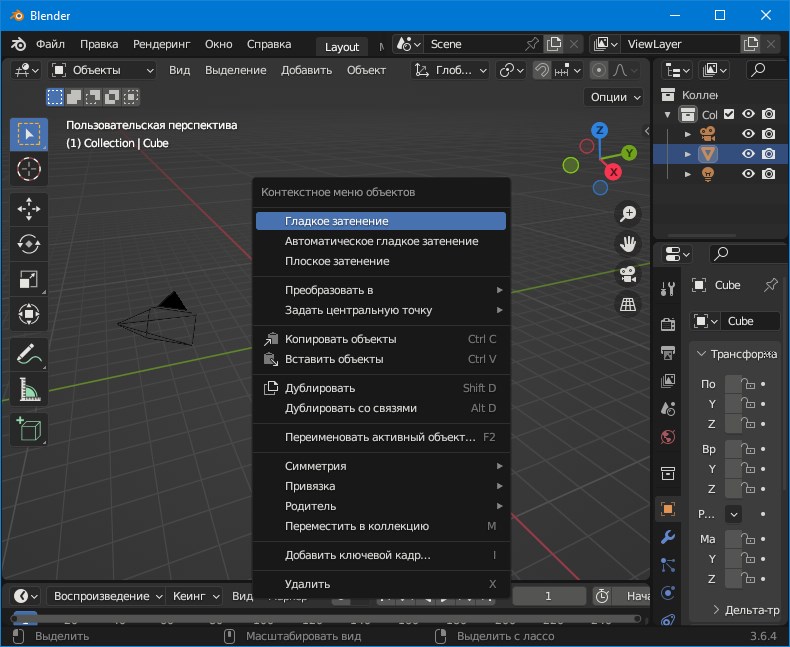Toggle camera view in viewport

(x=628, y=273)
